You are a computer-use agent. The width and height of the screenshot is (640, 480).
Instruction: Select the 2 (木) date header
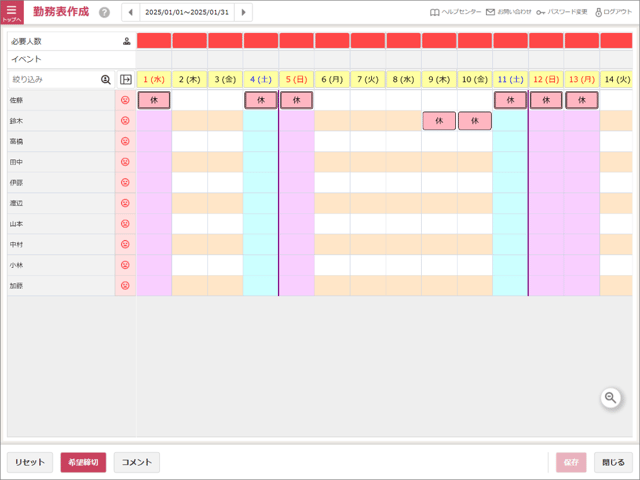pos(189,80)
